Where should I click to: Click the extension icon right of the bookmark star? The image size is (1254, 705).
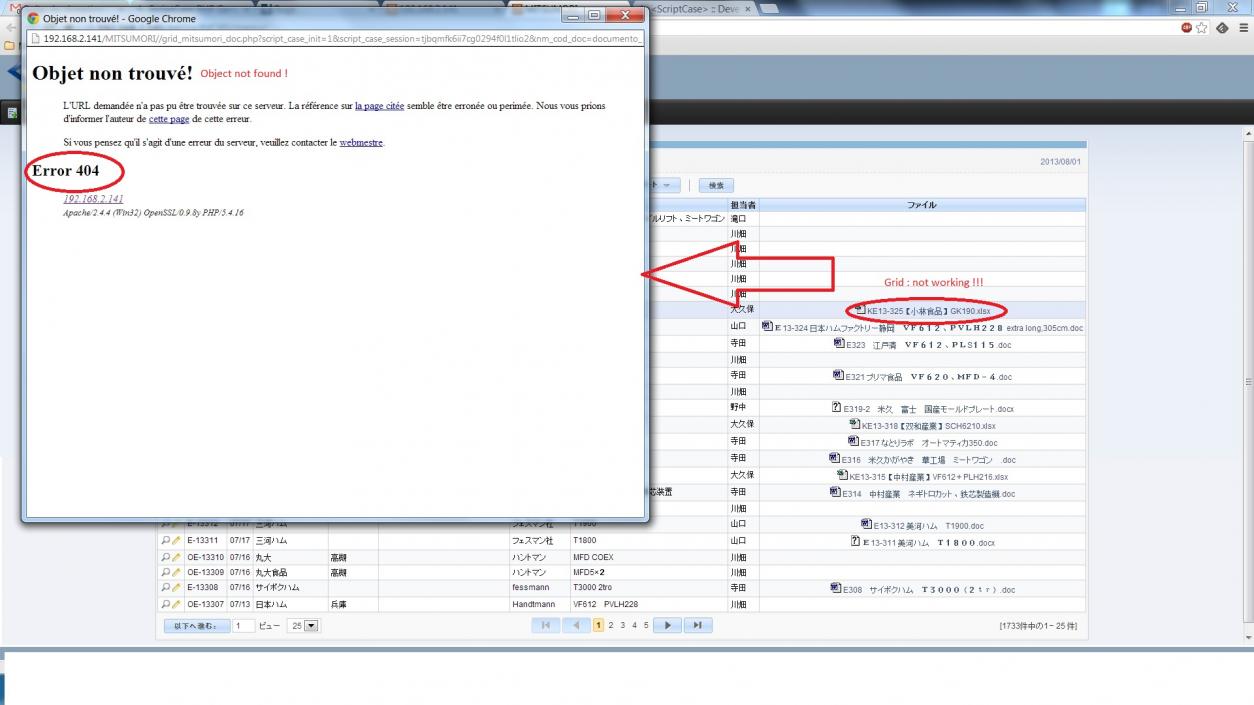point(1221,28)
